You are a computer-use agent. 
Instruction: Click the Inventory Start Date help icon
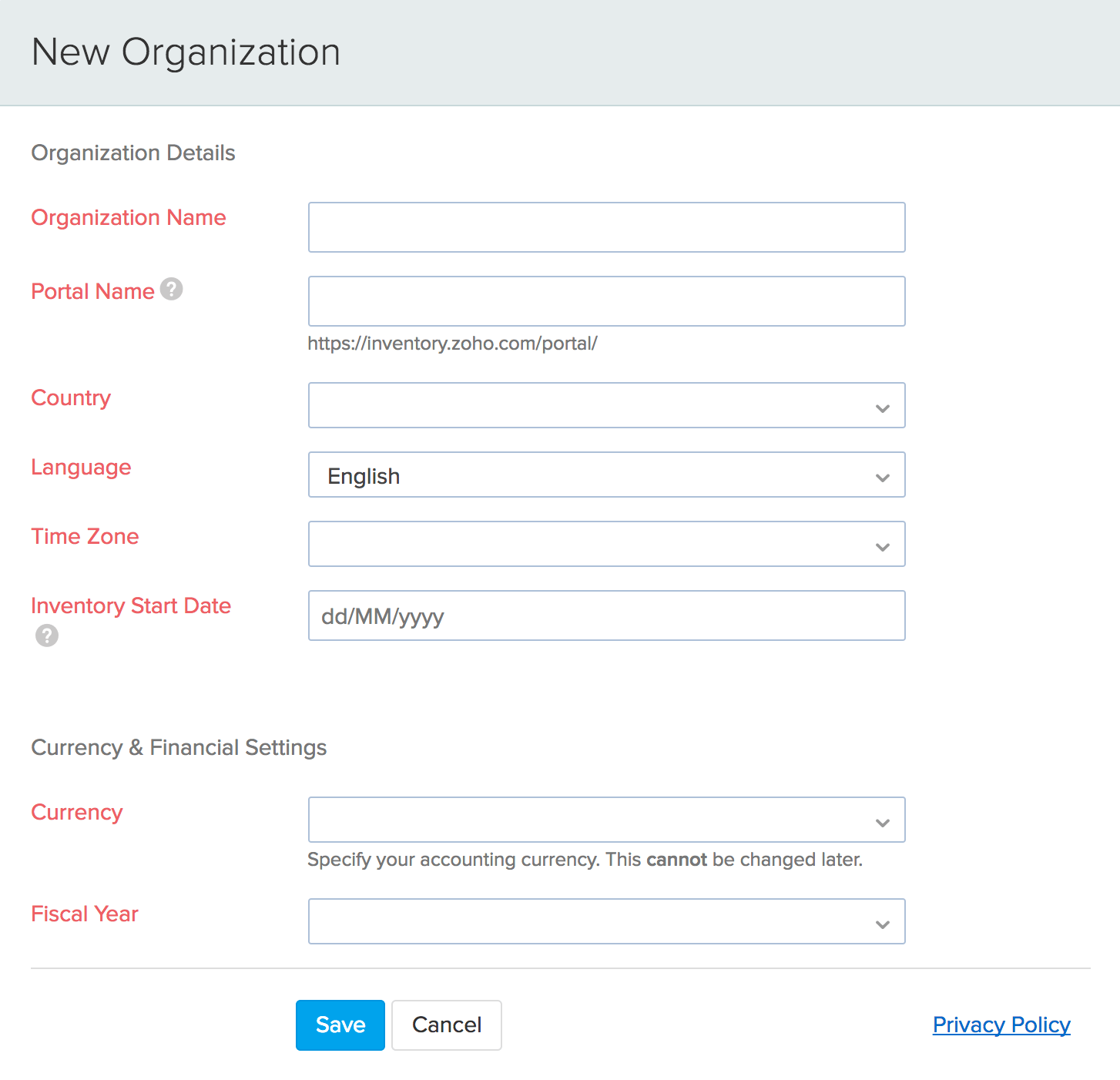47,636
